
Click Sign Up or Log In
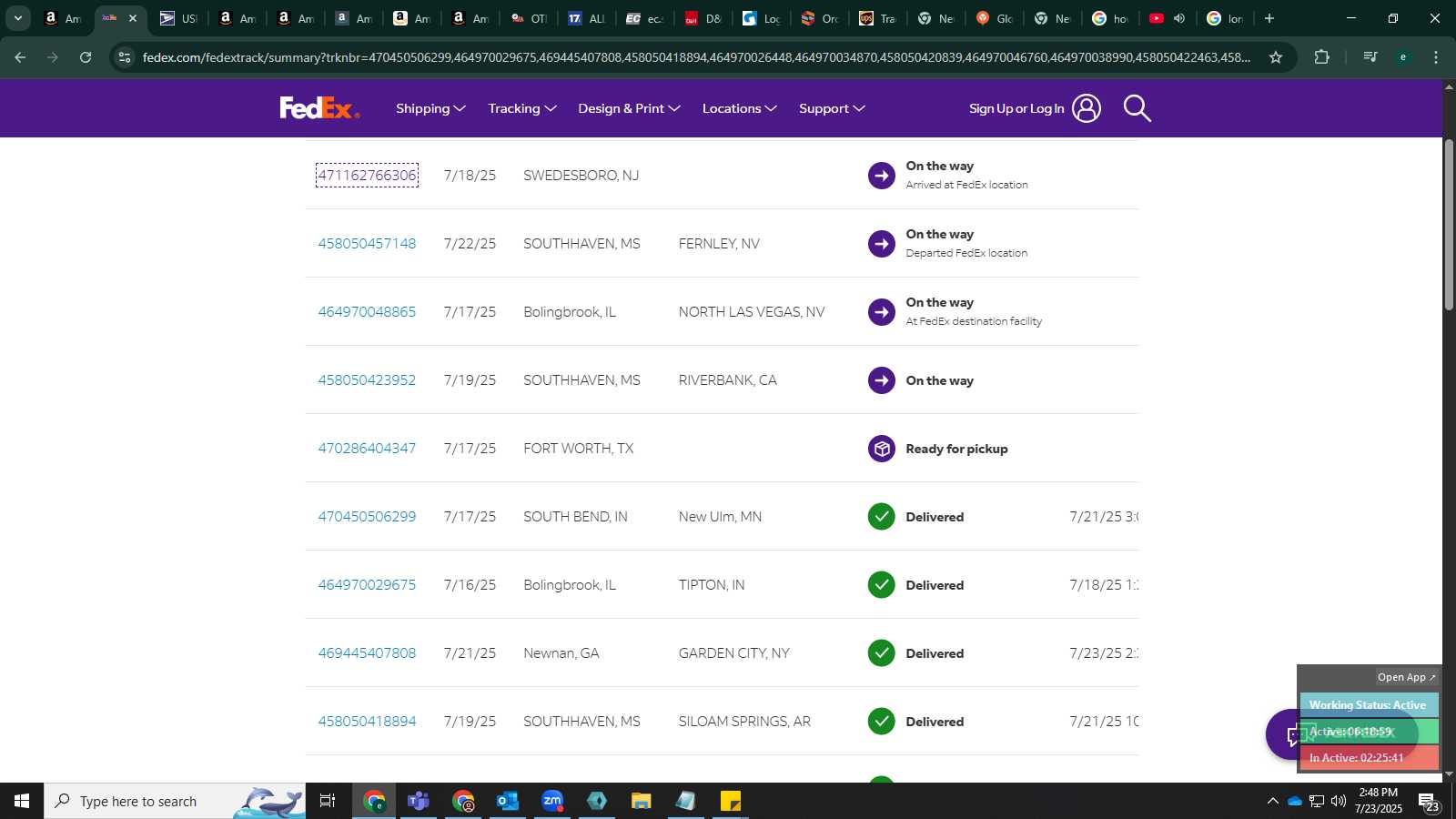(x=1016, y=108)
